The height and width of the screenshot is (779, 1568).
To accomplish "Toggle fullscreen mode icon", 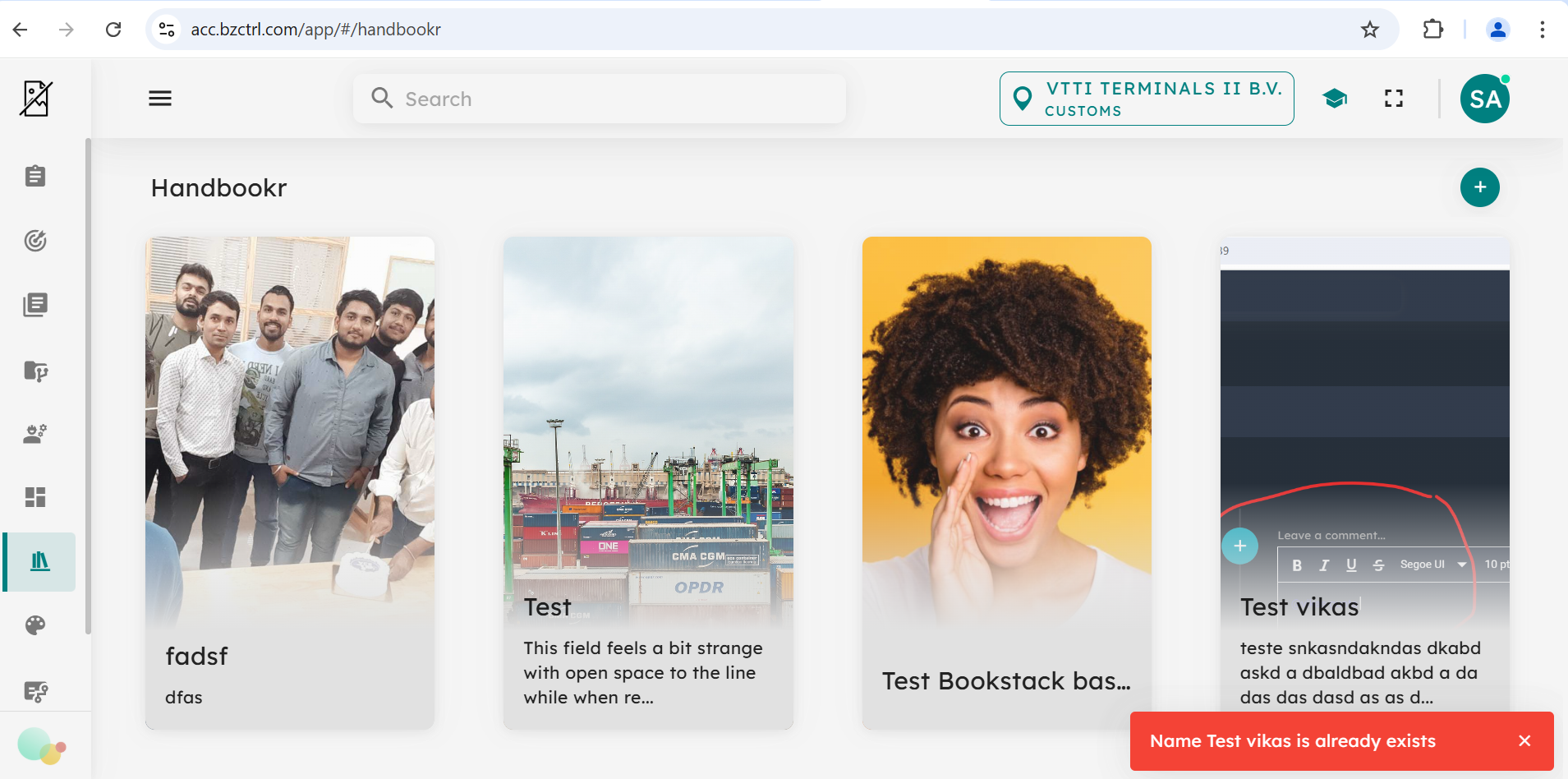I will pos(1393,99).
